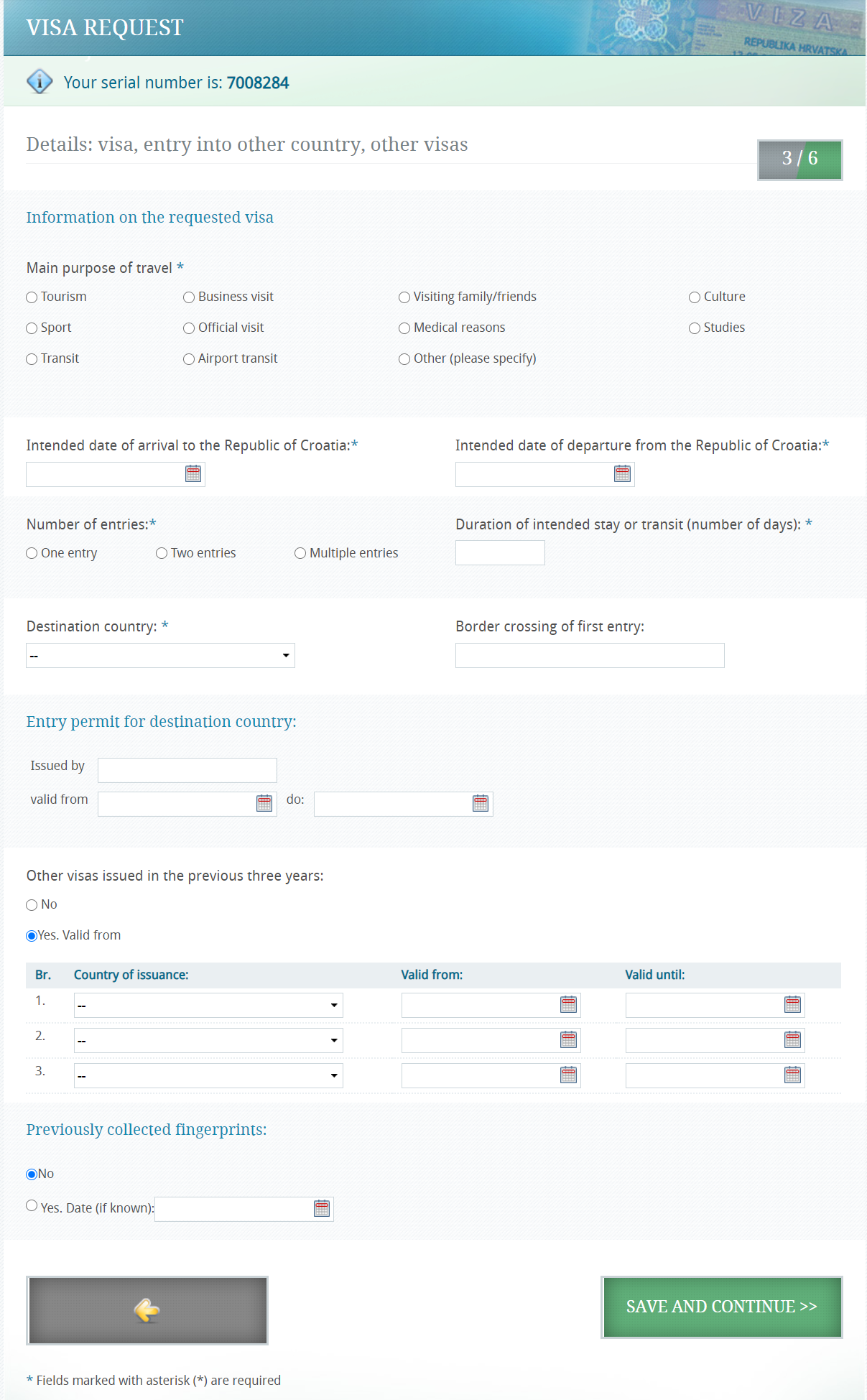This screenshot has width=867, height=1400.
Task: Open fingerprints date calendar icon
Action: 322,1209
